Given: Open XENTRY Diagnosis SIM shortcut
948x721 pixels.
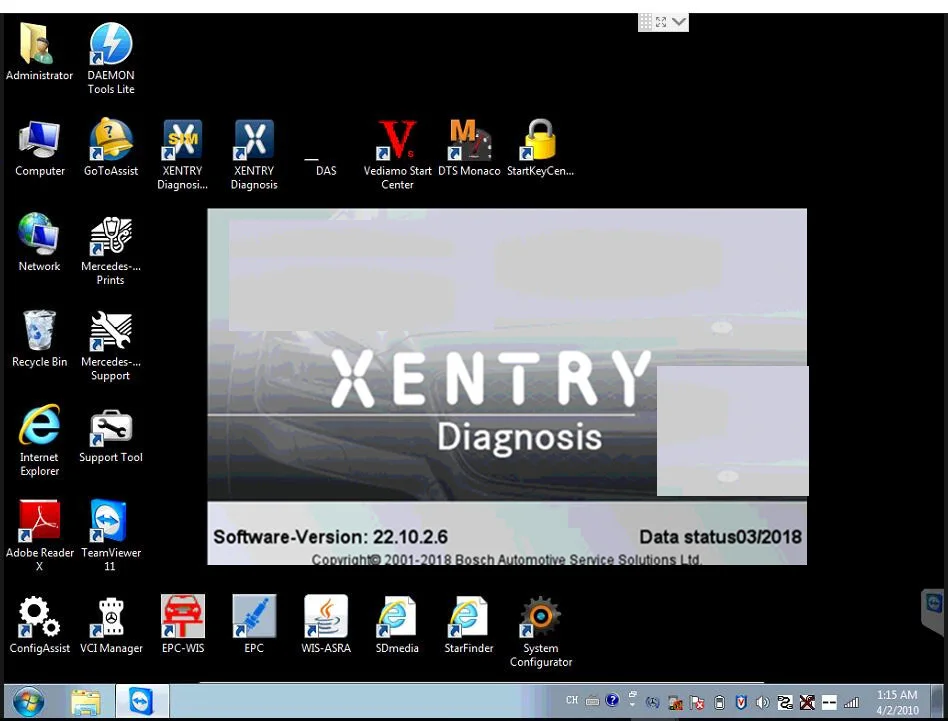Looking at the screenshot, I should (182, 154).
